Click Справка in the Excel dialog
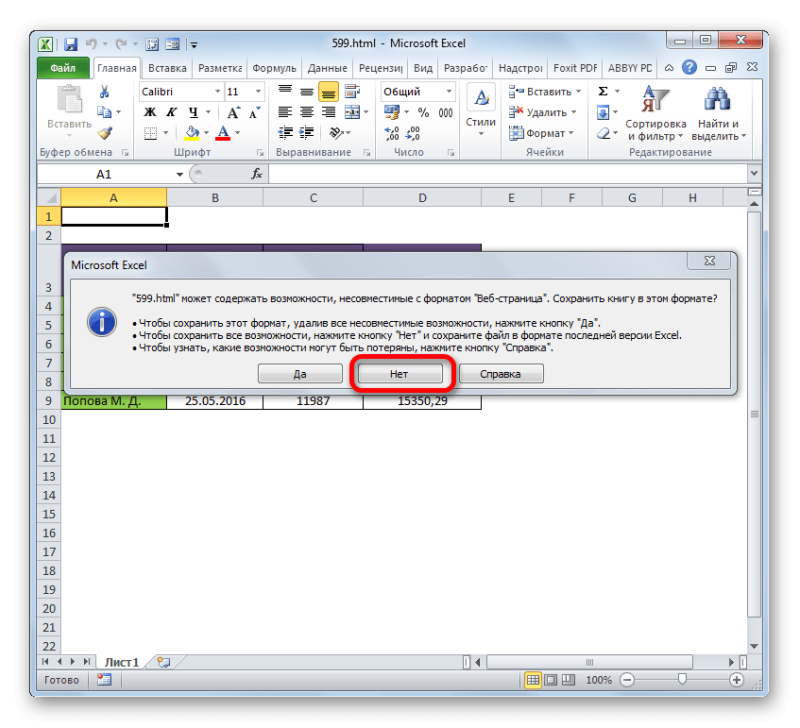The height and width of the screenshot is (728, 800). 501,374
